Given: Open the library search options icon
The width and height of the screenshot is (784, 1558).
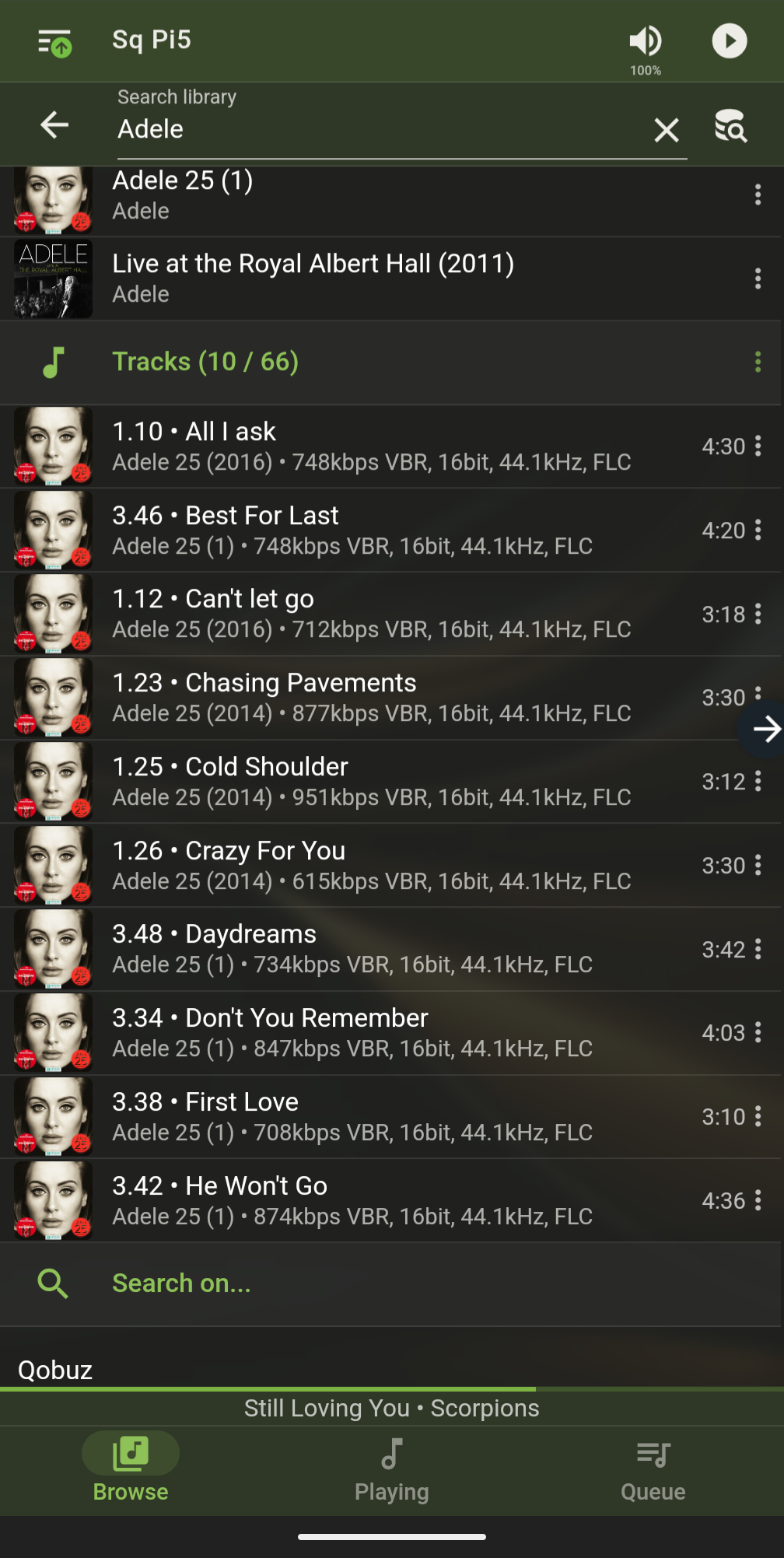Looking at the screenshot, I should (731, 125).
